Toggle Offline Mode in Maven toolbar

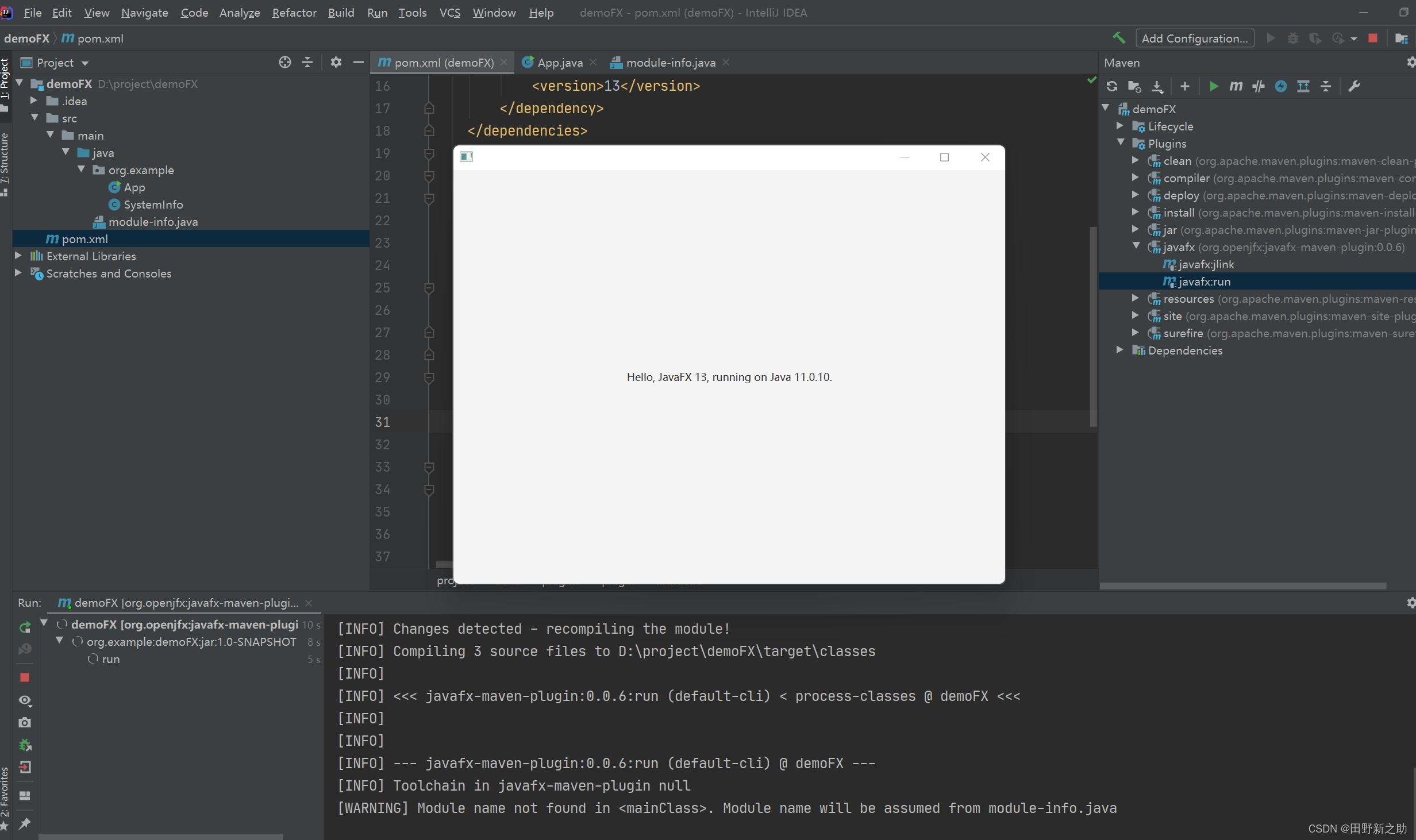tap(1259, 86)
